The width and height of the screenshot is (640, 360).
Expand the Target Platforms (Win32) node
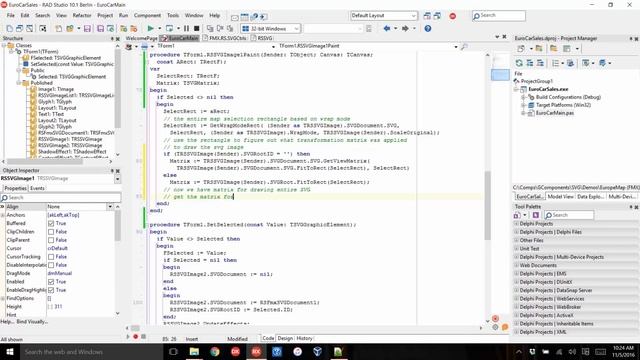coord(523,105)
